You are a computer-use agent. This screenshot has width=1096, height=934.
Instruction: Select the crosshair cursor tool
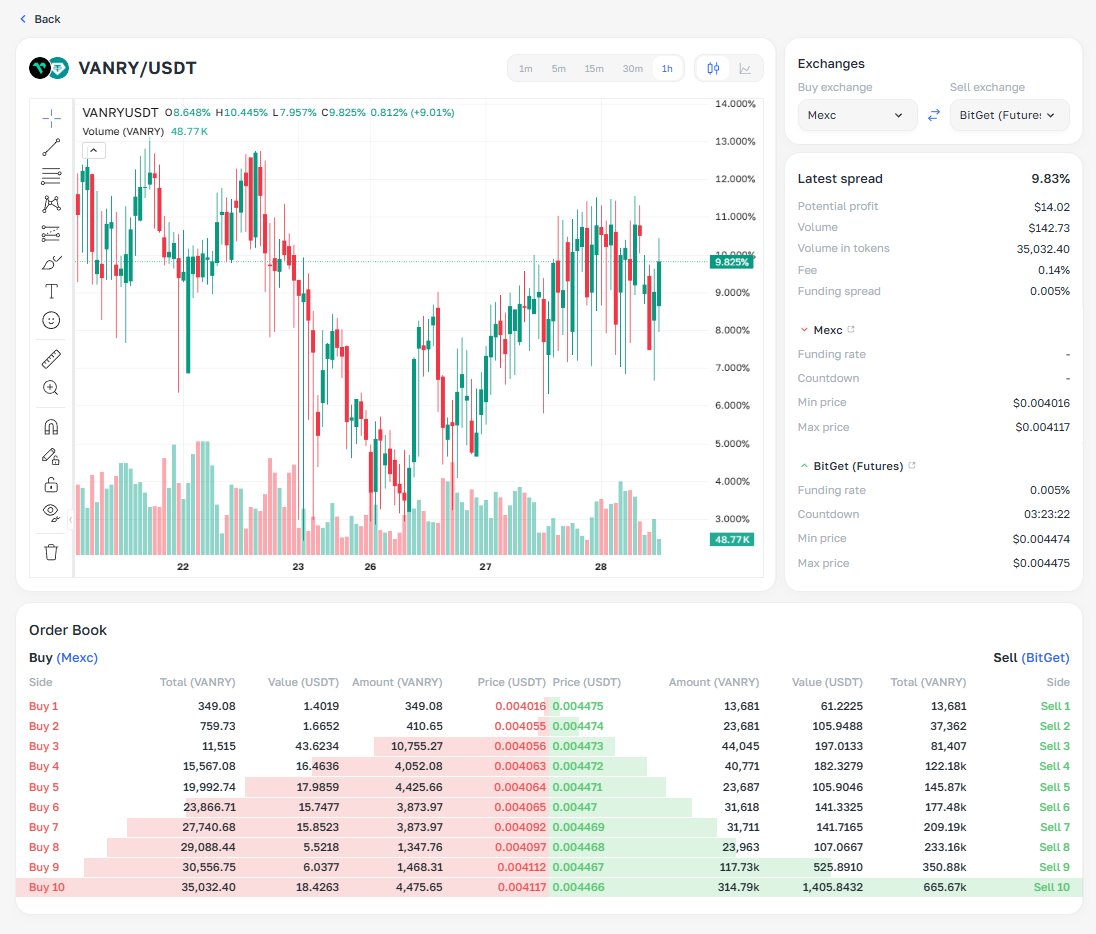click(x=51, y=118)
